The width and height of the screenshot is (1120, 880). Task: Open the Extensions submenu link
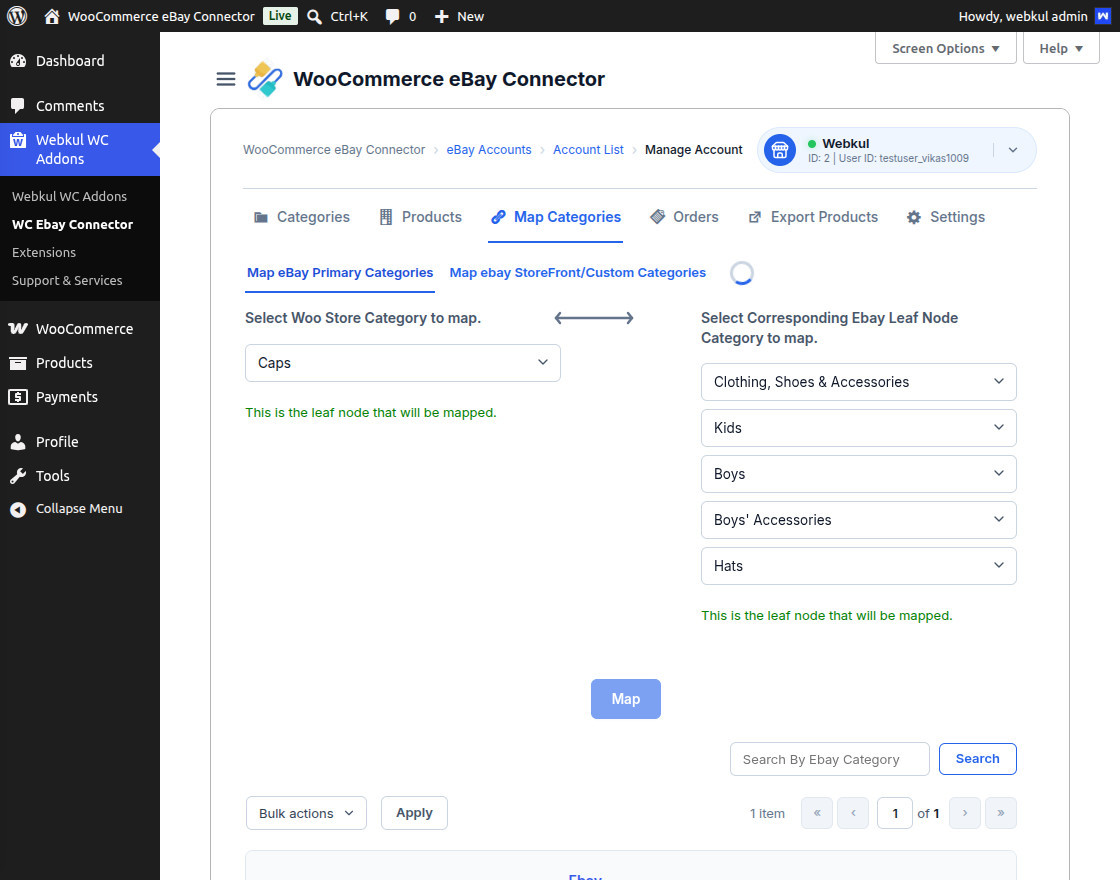(44, 252)
